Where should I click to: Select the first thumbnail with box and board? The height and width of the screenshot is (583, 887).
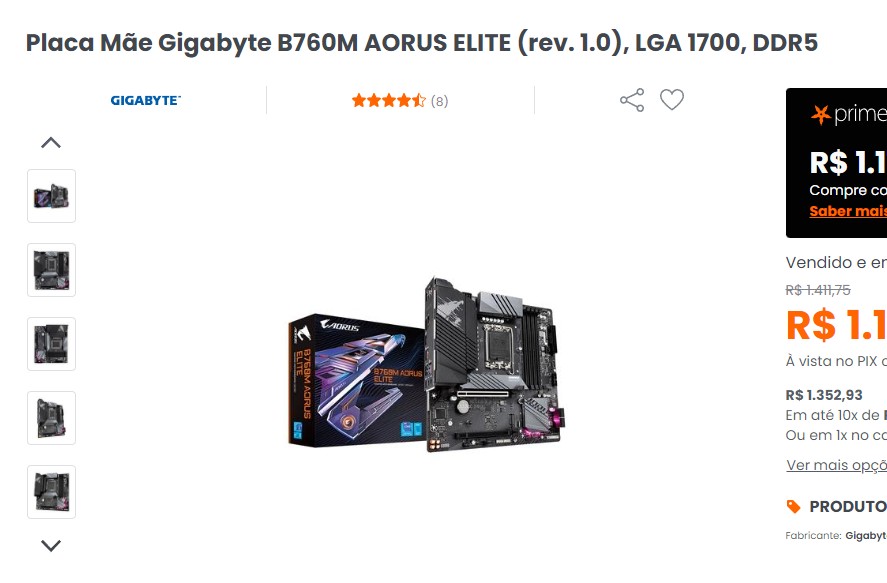51,196
